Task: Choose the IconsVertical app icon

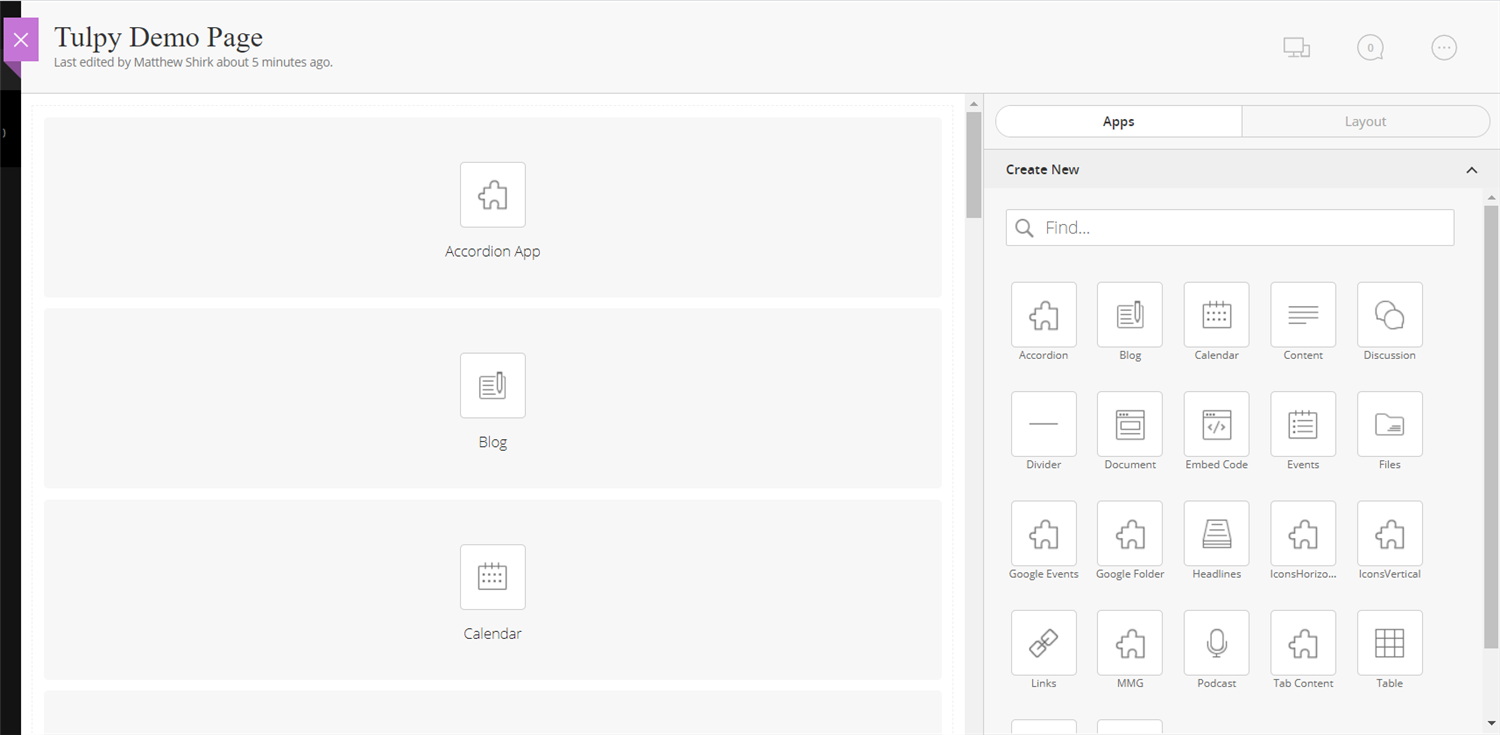Action: click(x=1390, y=534)
